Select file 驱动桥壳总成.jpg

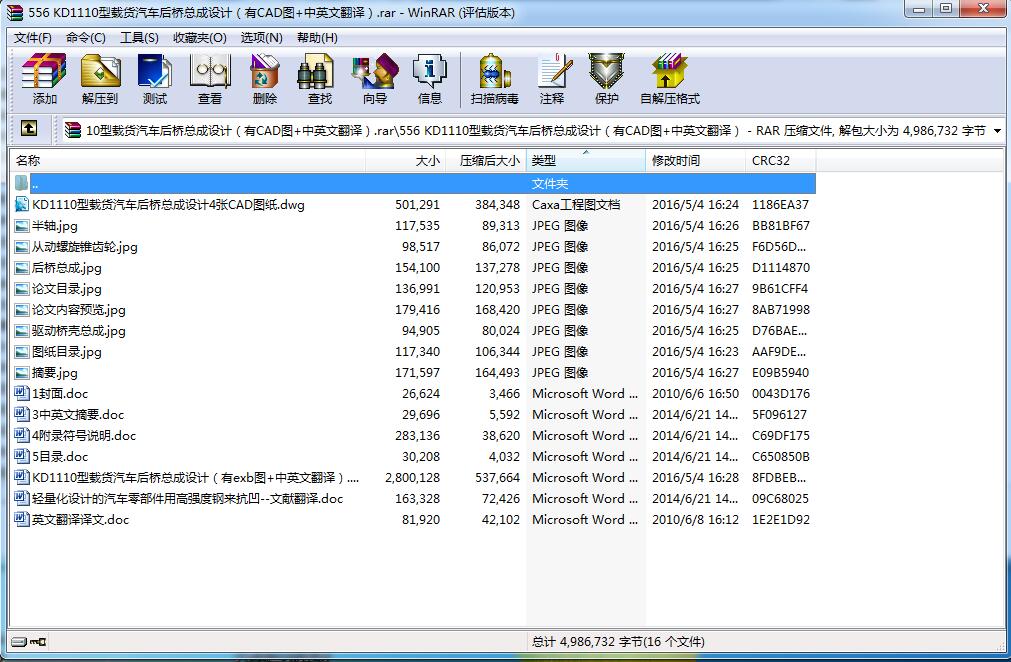(x=79, y=331)
